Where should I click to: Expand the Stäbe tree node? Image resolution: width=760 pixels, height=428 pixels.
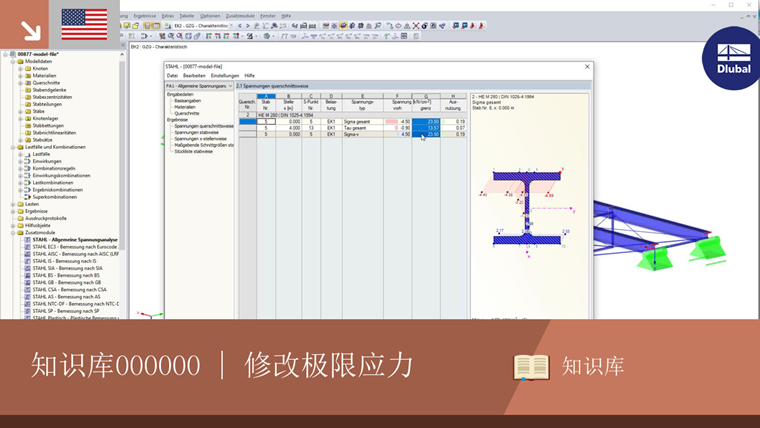pos(20,111)
